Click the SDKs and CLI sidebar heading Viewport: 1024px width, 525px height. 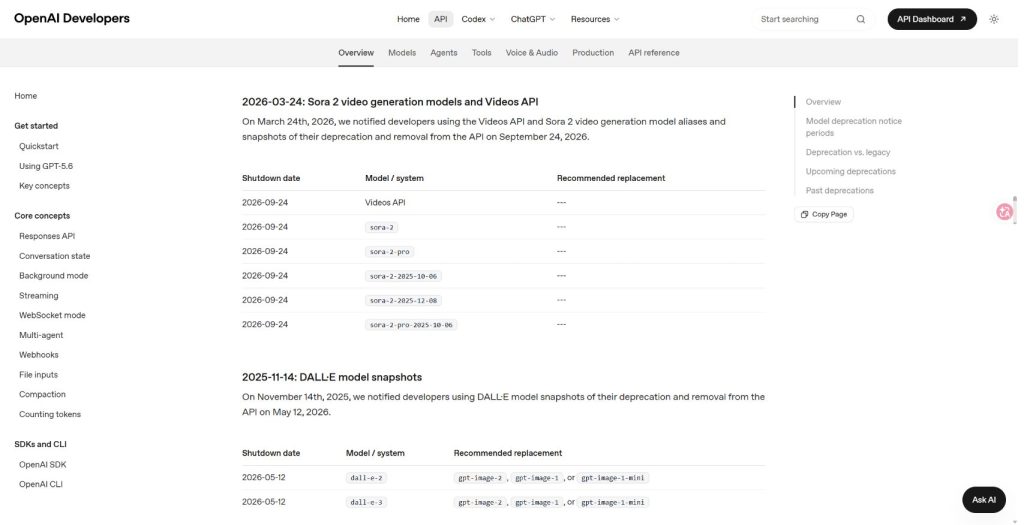pyautogui.click(x=40, y=444)
